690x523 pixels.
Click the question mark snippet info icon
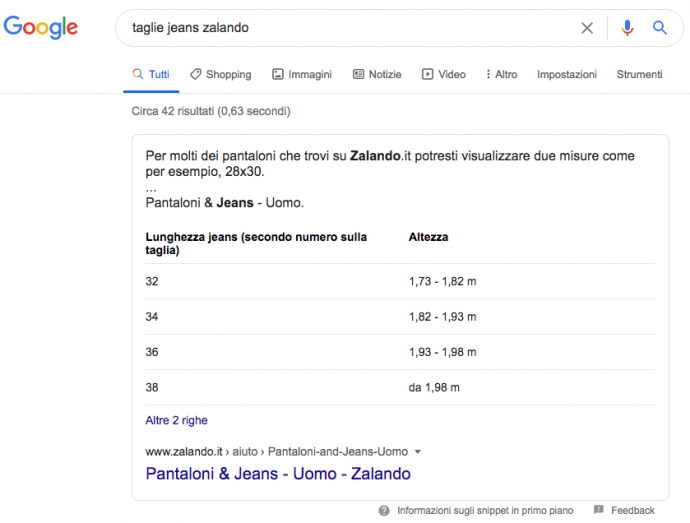[384, 510]
